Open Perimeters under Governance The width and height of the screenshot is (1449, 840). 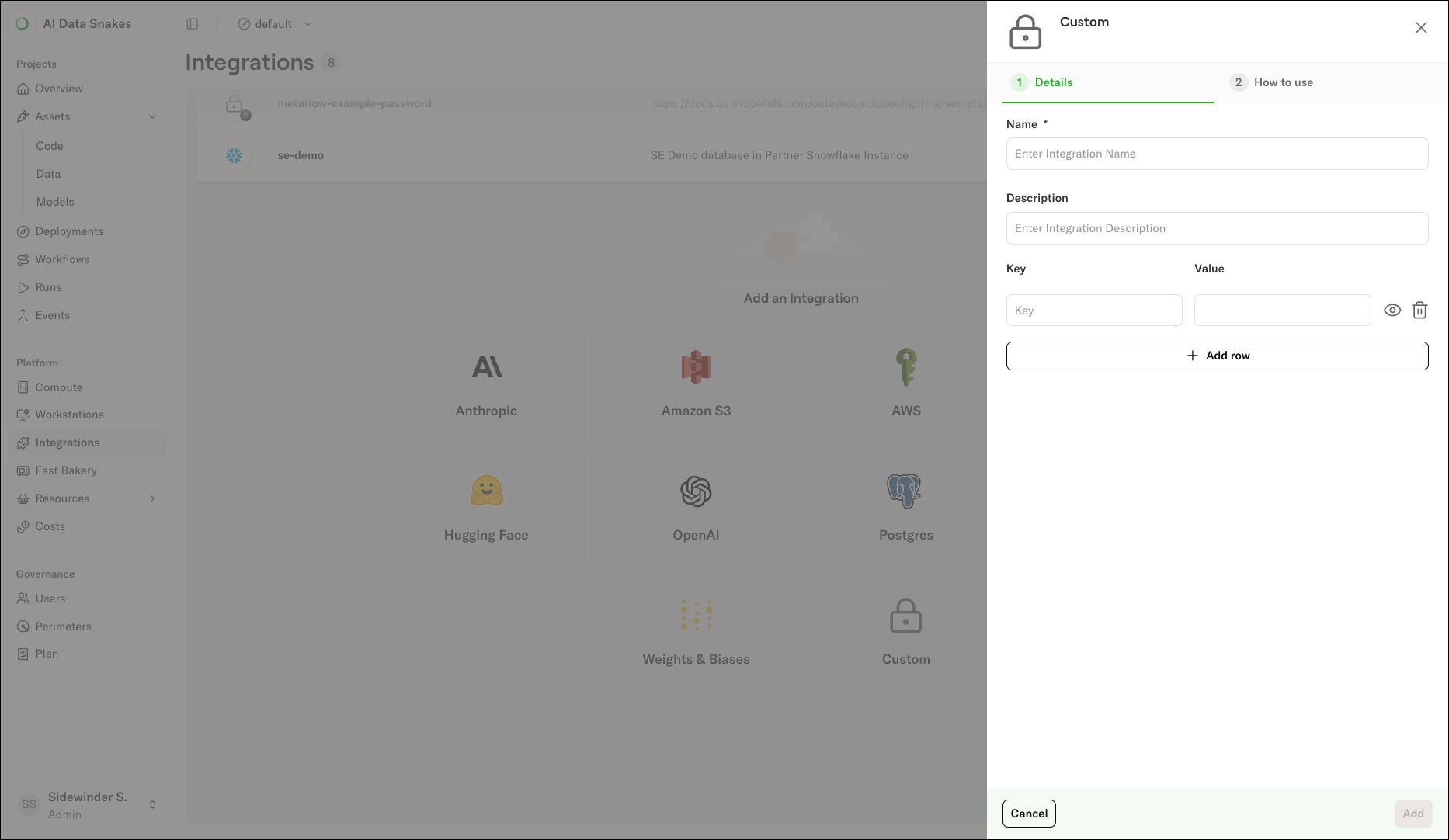pyautogui.click(x=63, y=627)
